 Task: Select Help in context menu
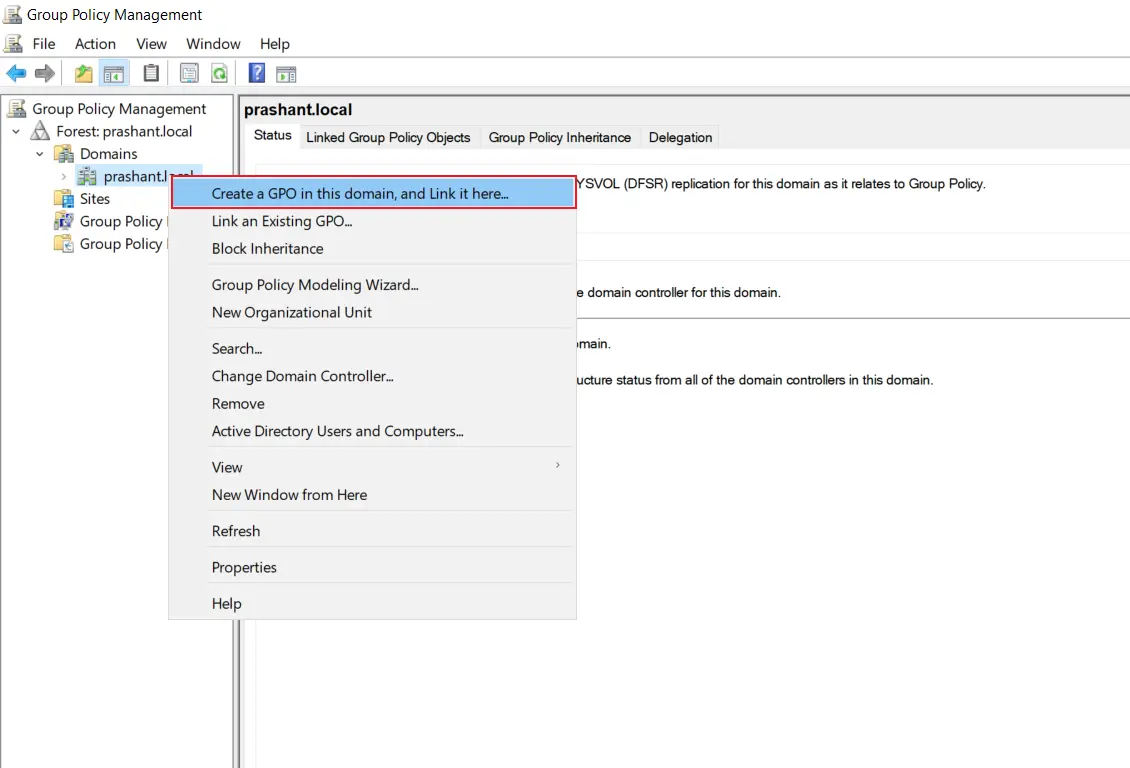[x=373, y=604]
